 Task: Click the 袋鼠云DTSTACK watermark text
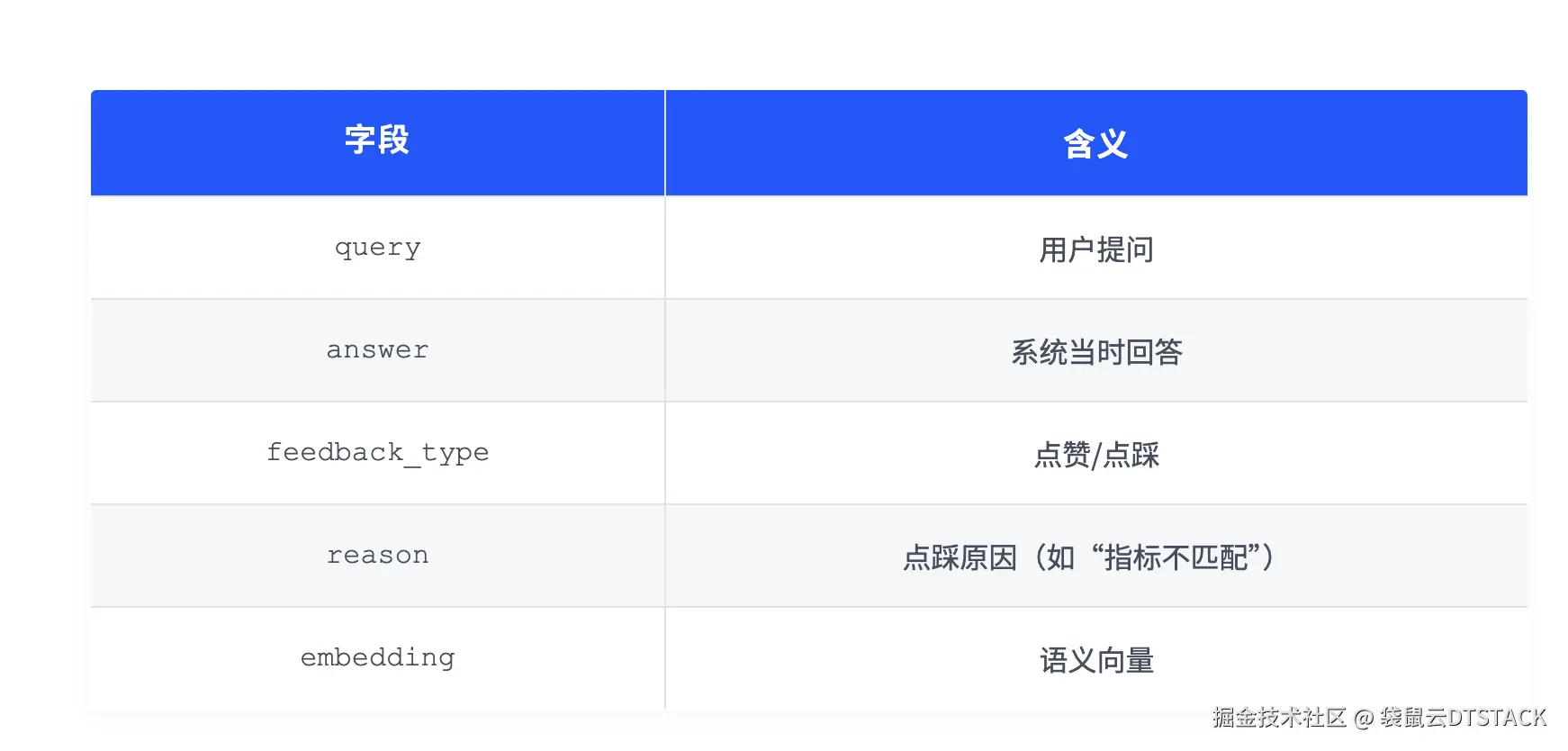click(x=1463, y=718)
